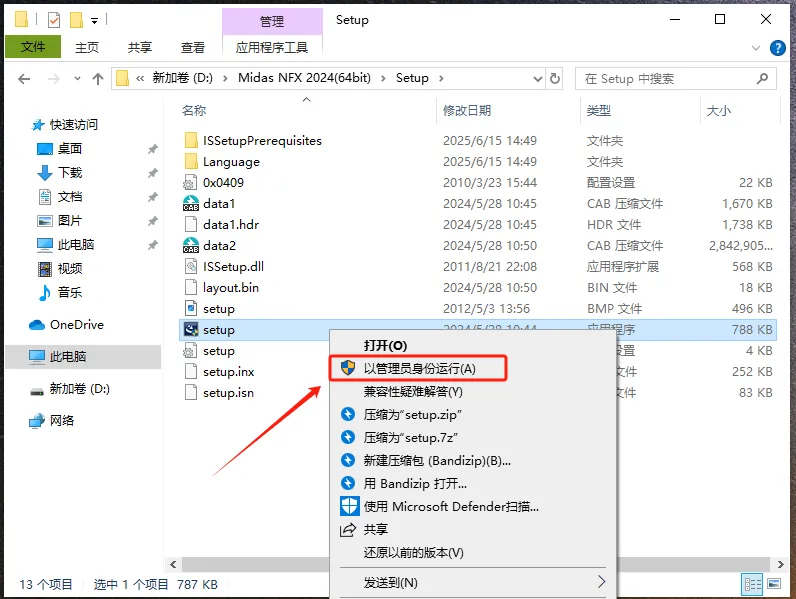Open 桌面 in quick access
The image size is (796, 599).
[x=70, y=148]
